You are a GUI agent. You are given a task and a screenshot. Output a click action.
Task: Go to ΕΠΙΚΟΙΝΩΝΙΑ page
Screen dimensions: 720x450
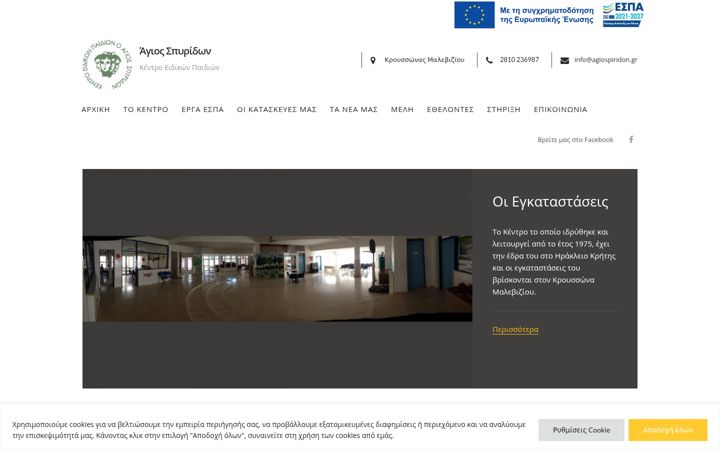click(560, 109)
